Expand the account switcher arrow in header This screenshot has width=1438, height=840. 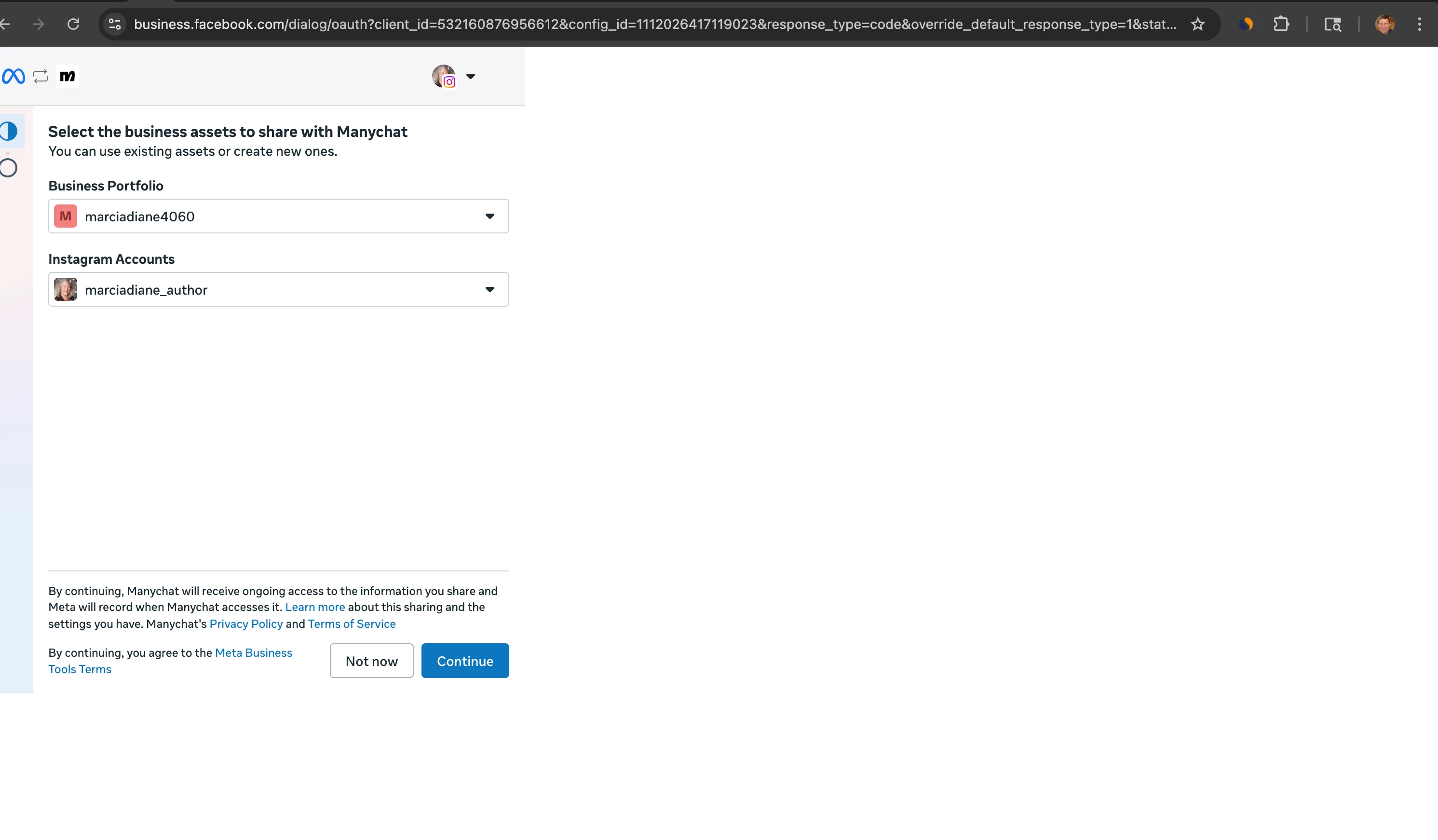click(471, 76)
